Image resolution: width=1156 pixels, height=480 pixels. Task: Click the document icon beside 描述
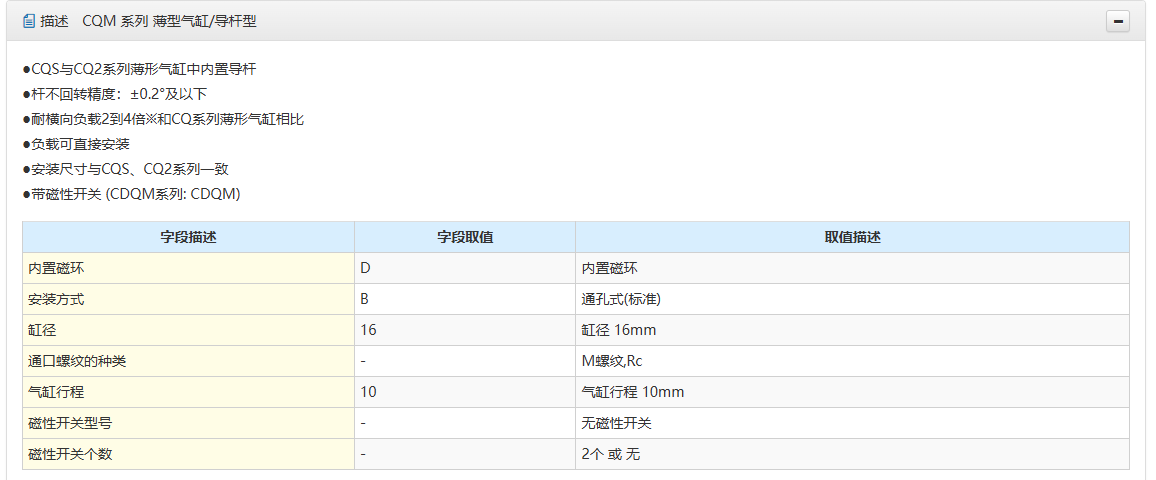pyautogui.click(x=29, y=20)
